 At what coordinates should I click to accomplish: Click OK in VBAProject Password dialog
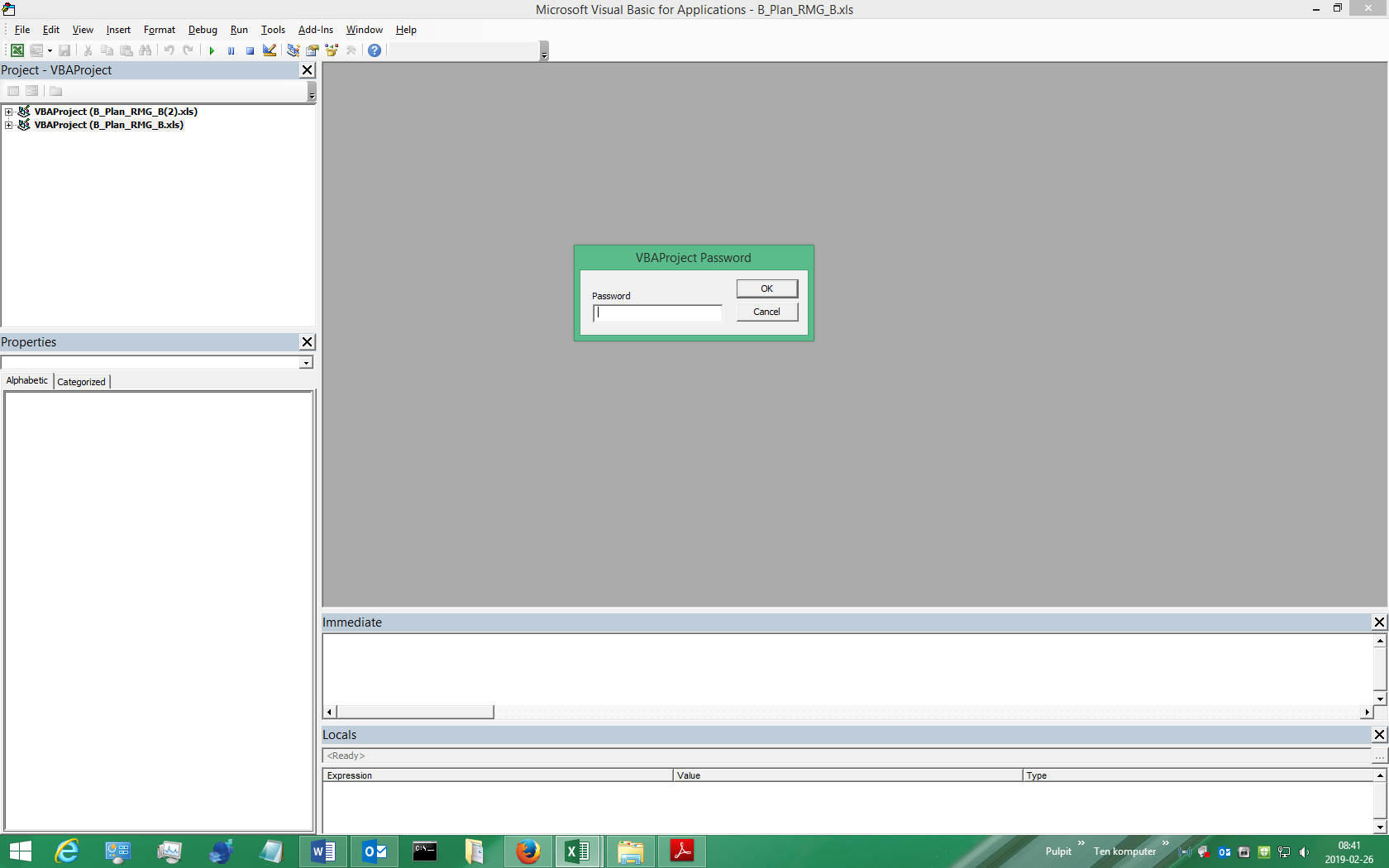click(x=766, y=289)
